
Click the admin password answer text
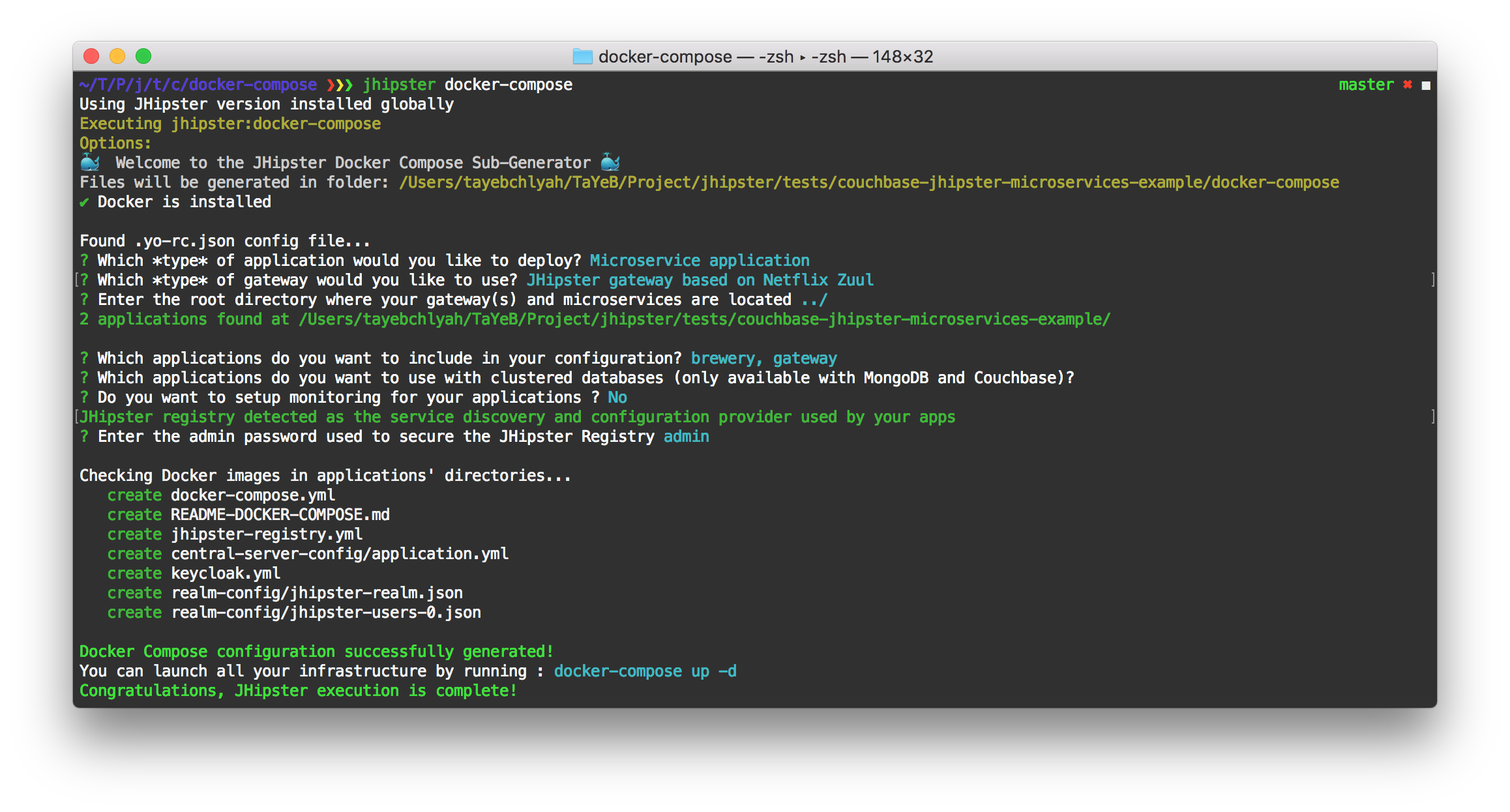coord(686,437)
